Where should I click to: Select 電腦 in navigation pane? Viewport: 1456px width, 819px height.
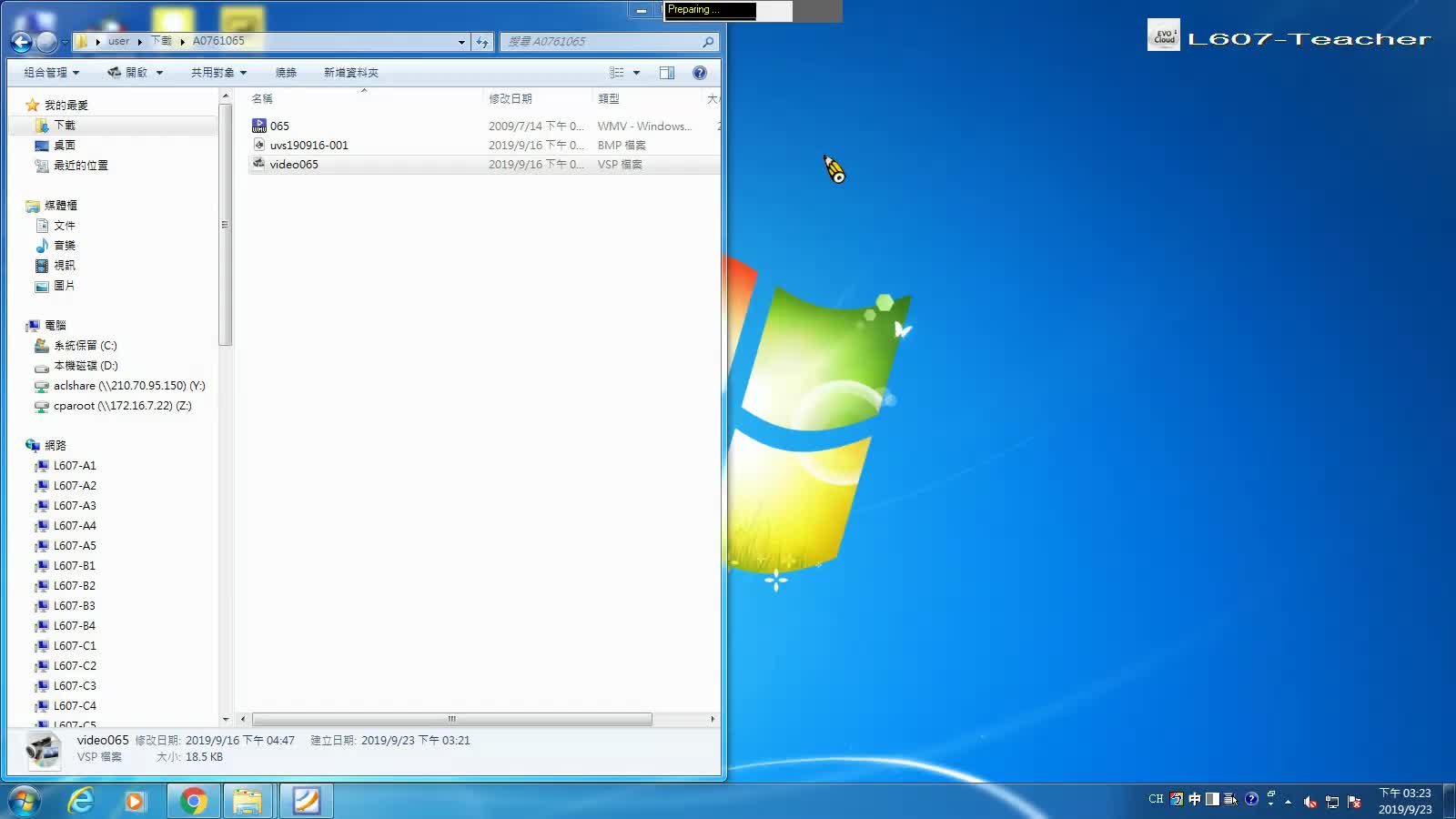pos(56,326)
